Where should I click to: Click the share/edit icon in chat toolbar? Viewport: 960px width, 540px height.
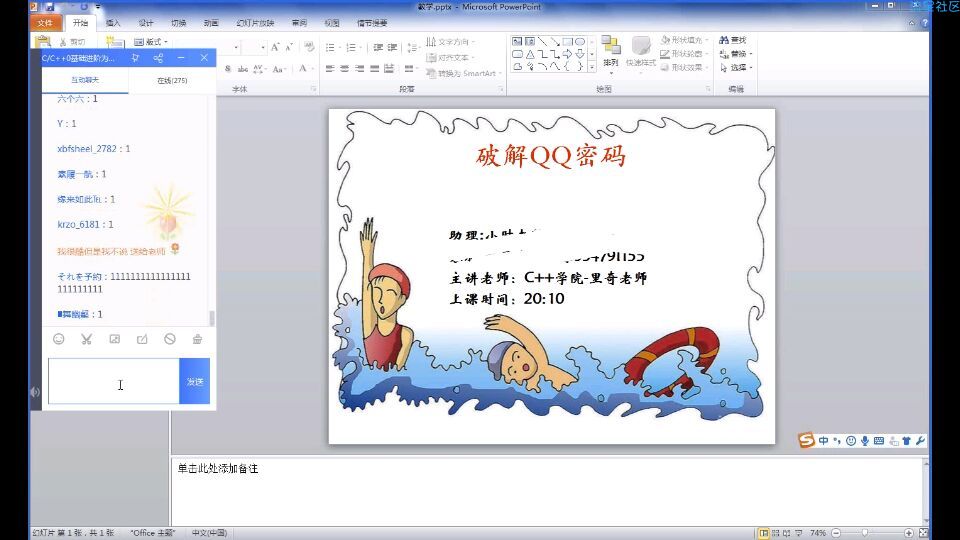(142, 339)
